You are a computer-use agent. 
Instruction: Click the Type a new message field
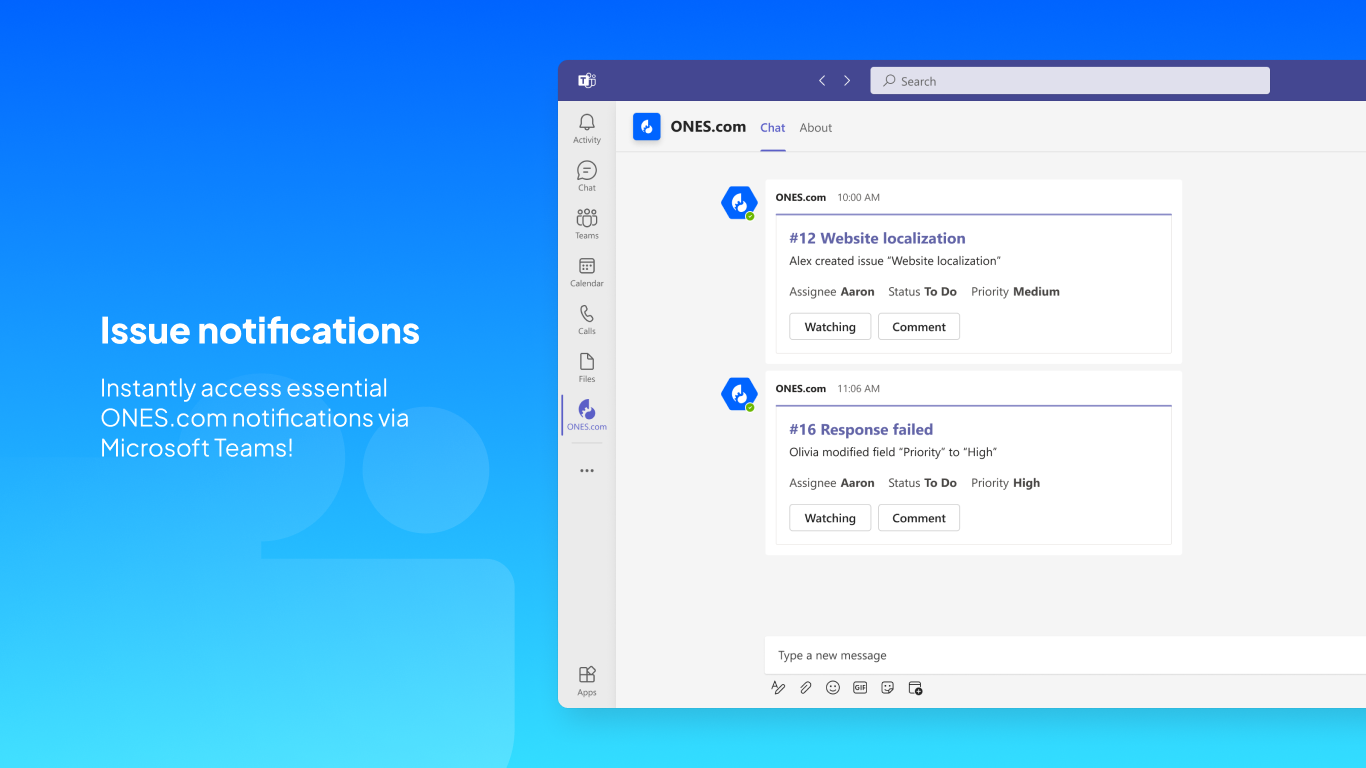1065,655
